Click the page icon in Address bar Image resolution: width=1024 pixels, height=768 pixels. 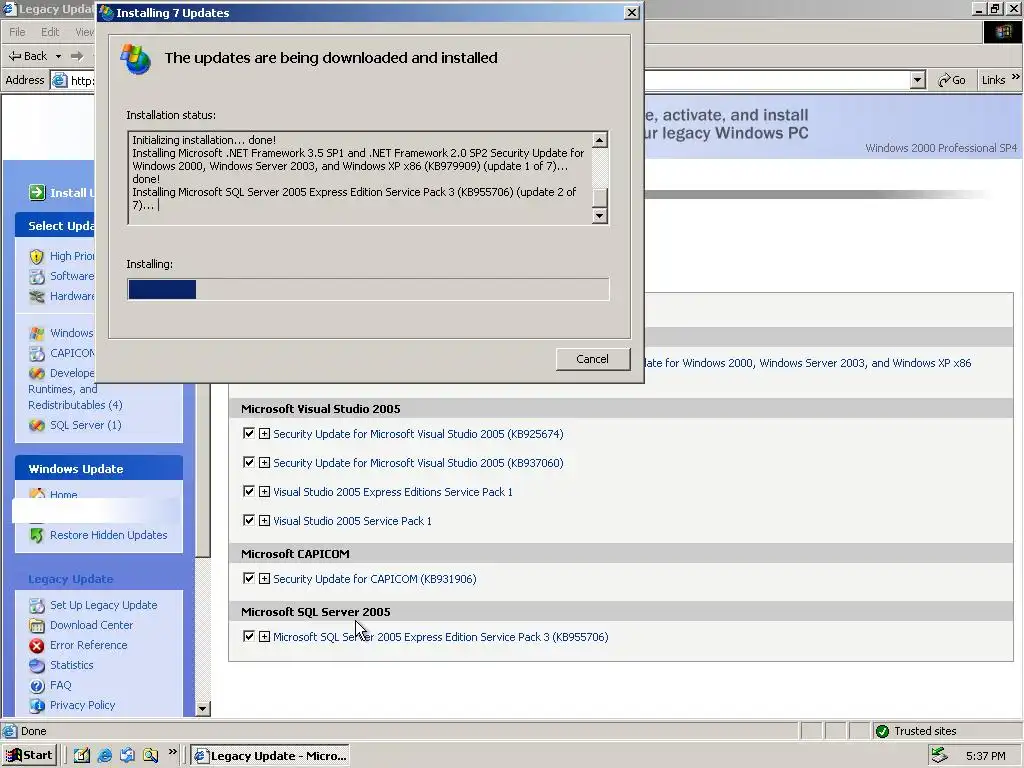point(59,80)
